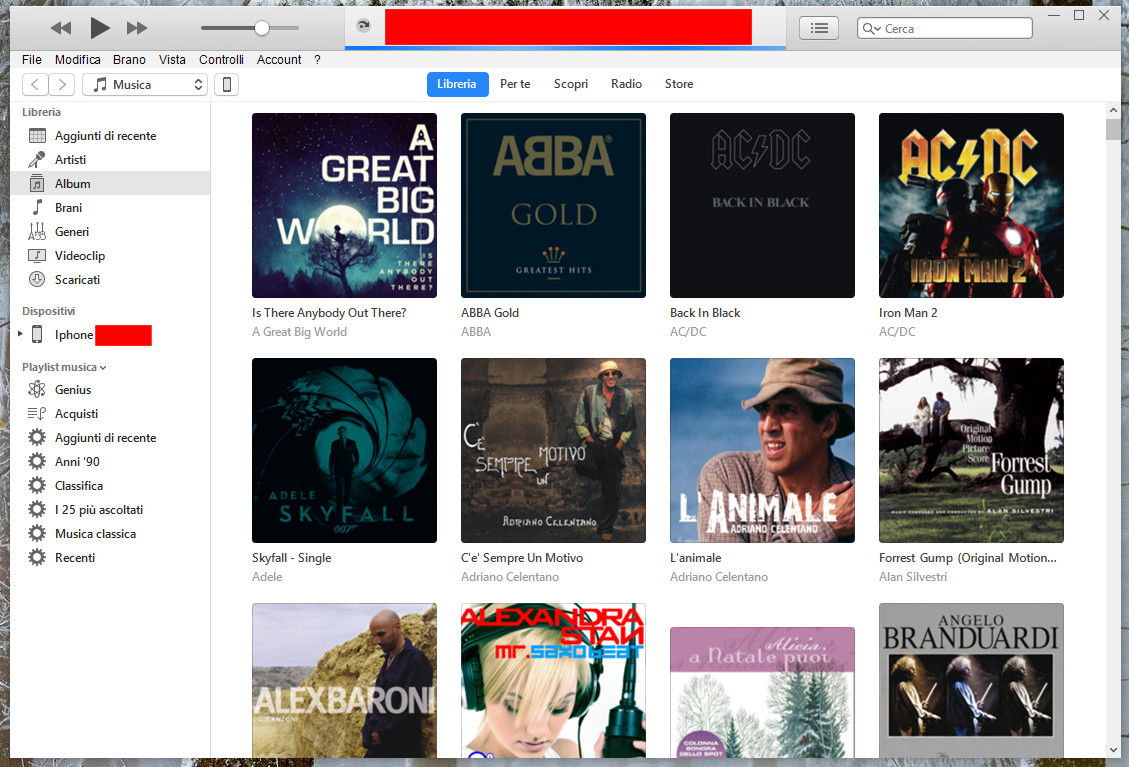Image resolution: width=1129 pixels, height=767 pixels.
Task: Skip forward to the next track
Action: [x=137, y=28]
